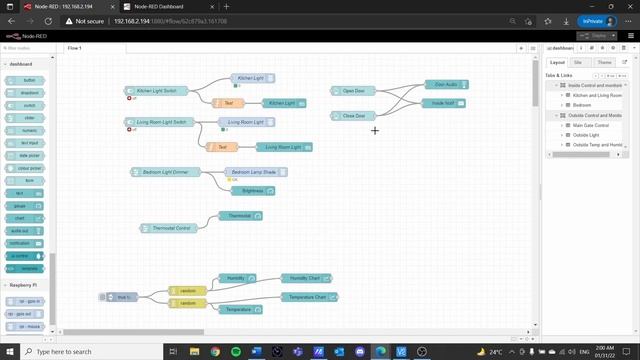Select the rpi - mouse palette node
Image resolution: width=640 pixels, height=360 pixels.
tap(25, 327)
